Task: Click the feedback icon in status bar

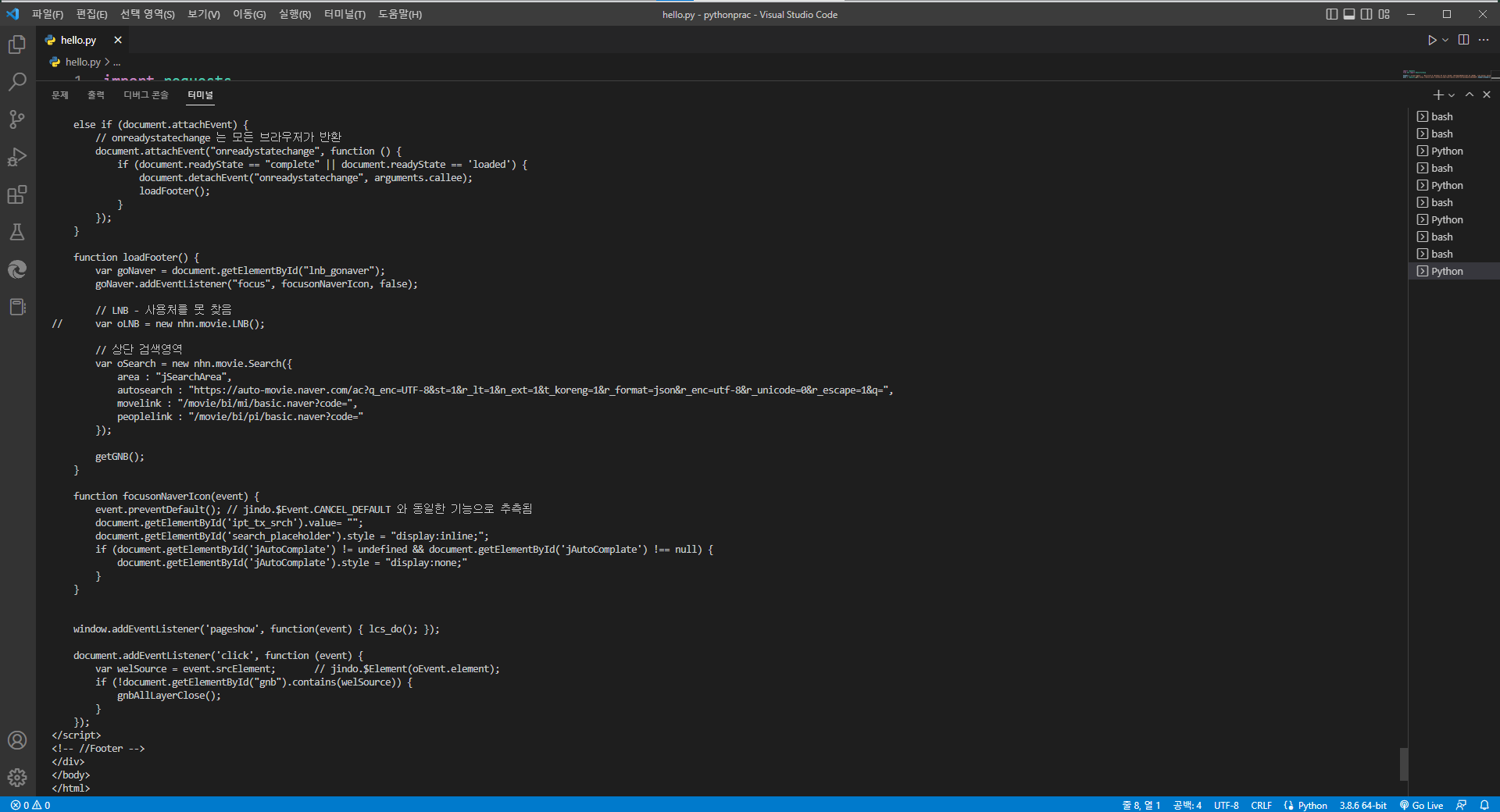Action: (1462, 805)
